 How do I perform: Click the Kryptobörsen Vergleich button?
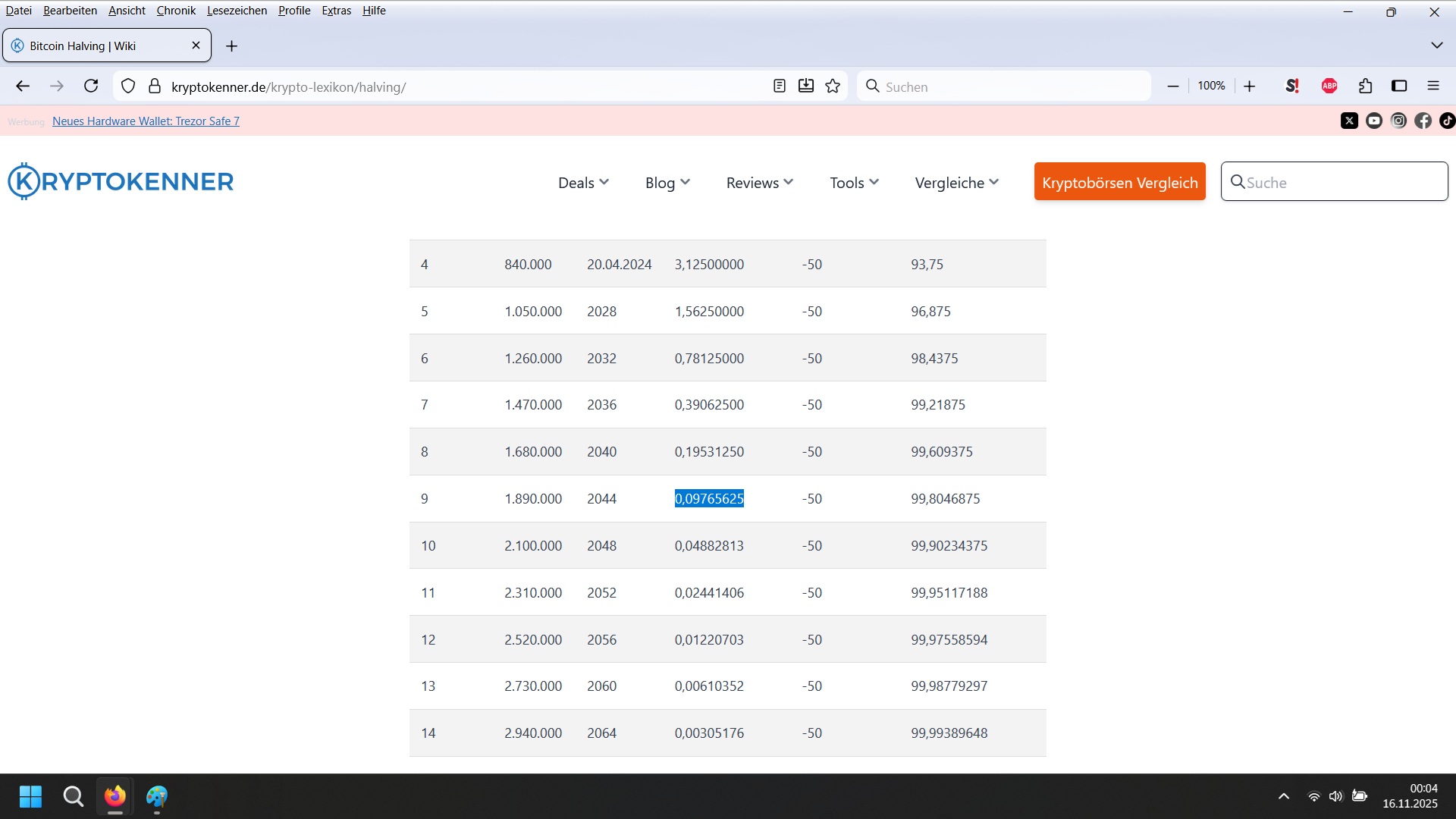click(1119, 182)
